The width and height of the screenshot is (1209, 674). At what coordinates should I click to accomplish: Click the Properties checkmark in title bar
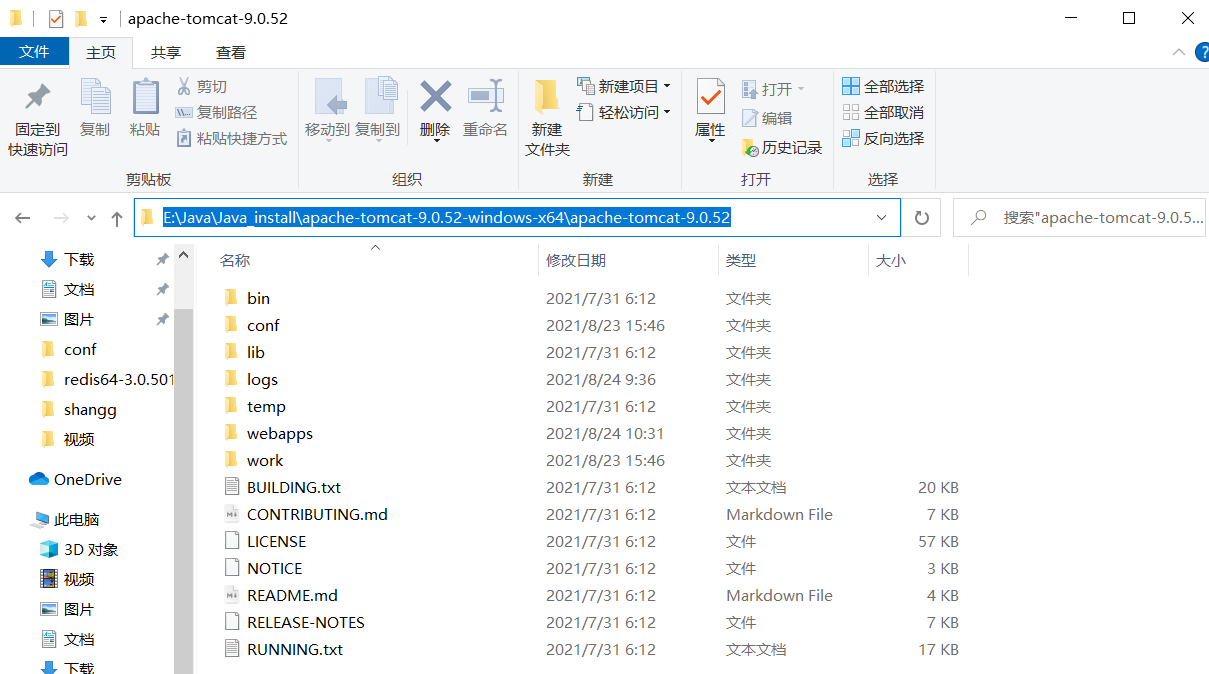tap(55, 18)
